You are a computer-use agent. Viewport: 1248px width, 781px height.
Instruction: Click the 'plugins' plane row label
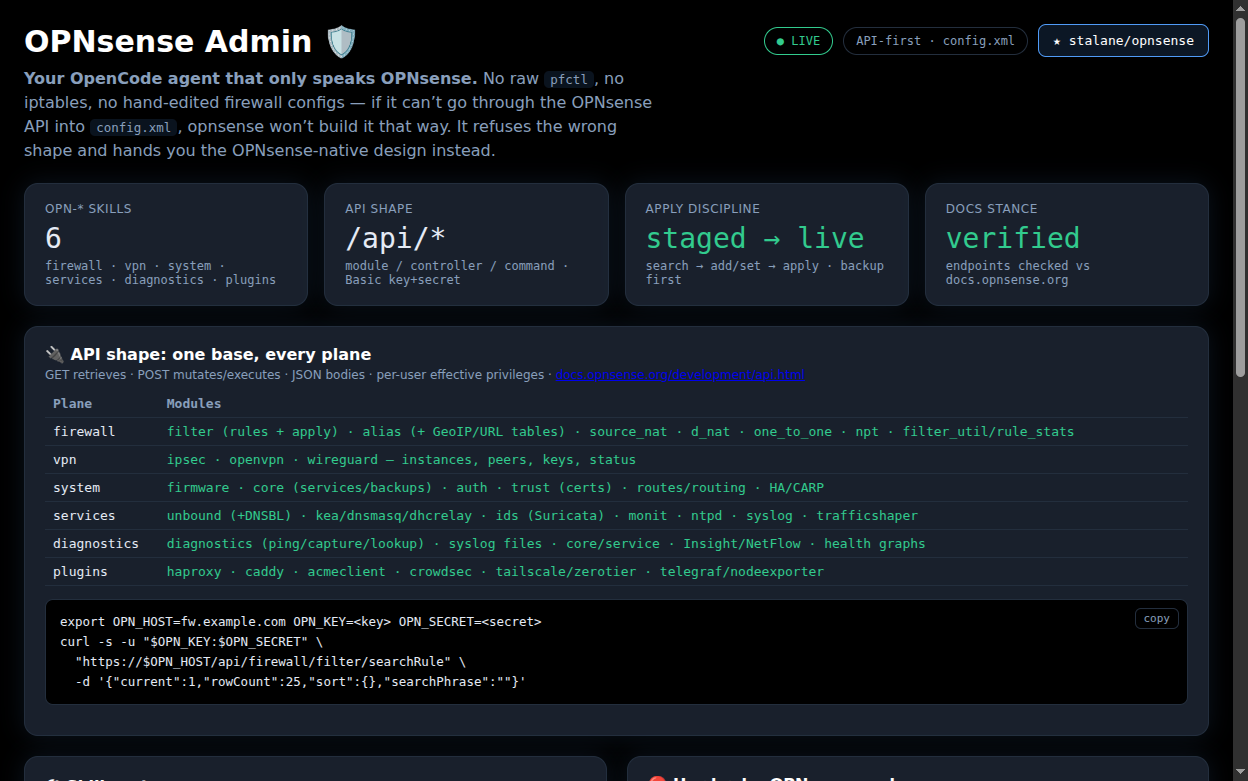[80, 571]
